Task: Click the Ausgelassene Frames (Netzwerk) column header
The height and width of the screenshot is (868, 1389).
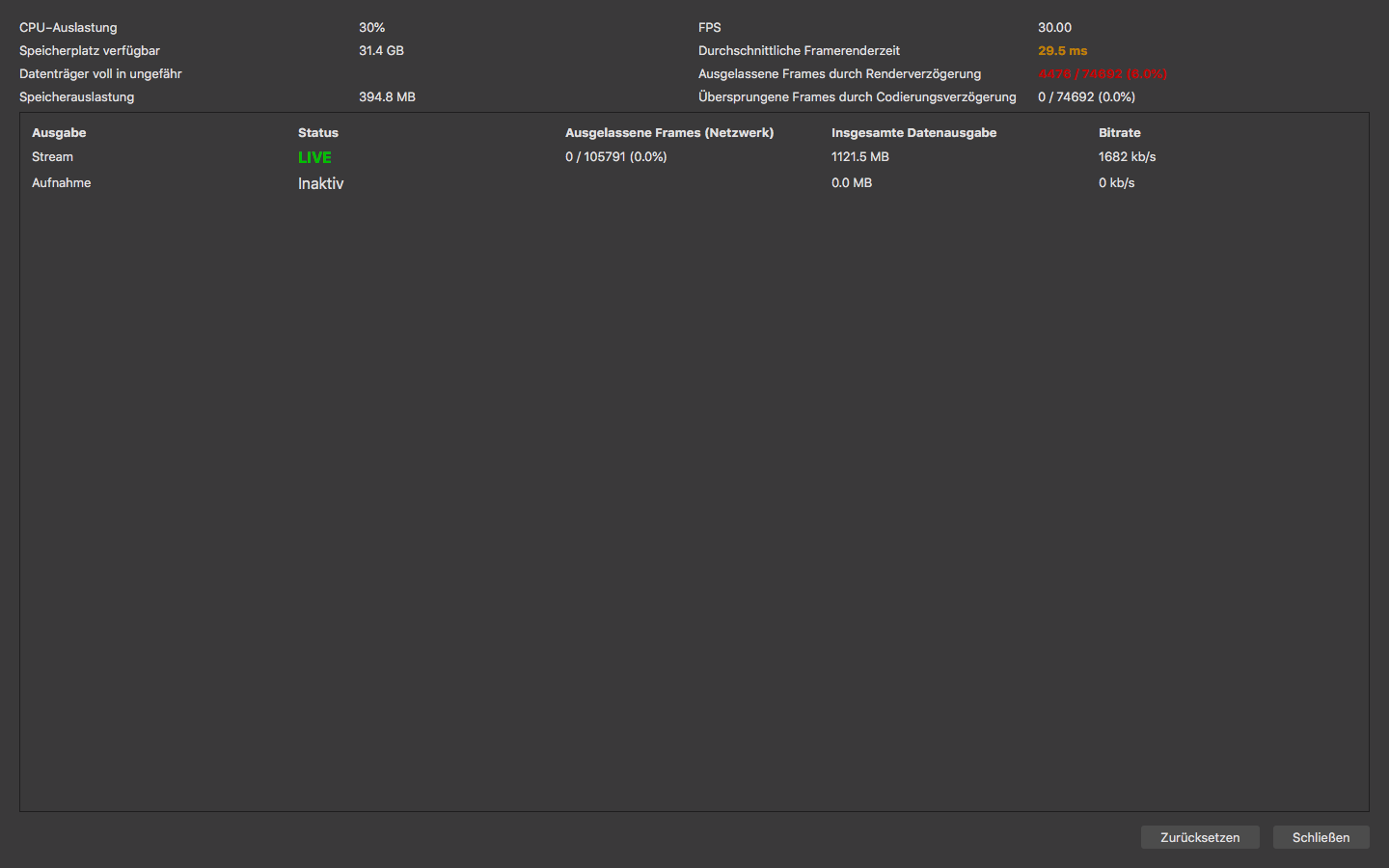Action: [x=669, y=133]
